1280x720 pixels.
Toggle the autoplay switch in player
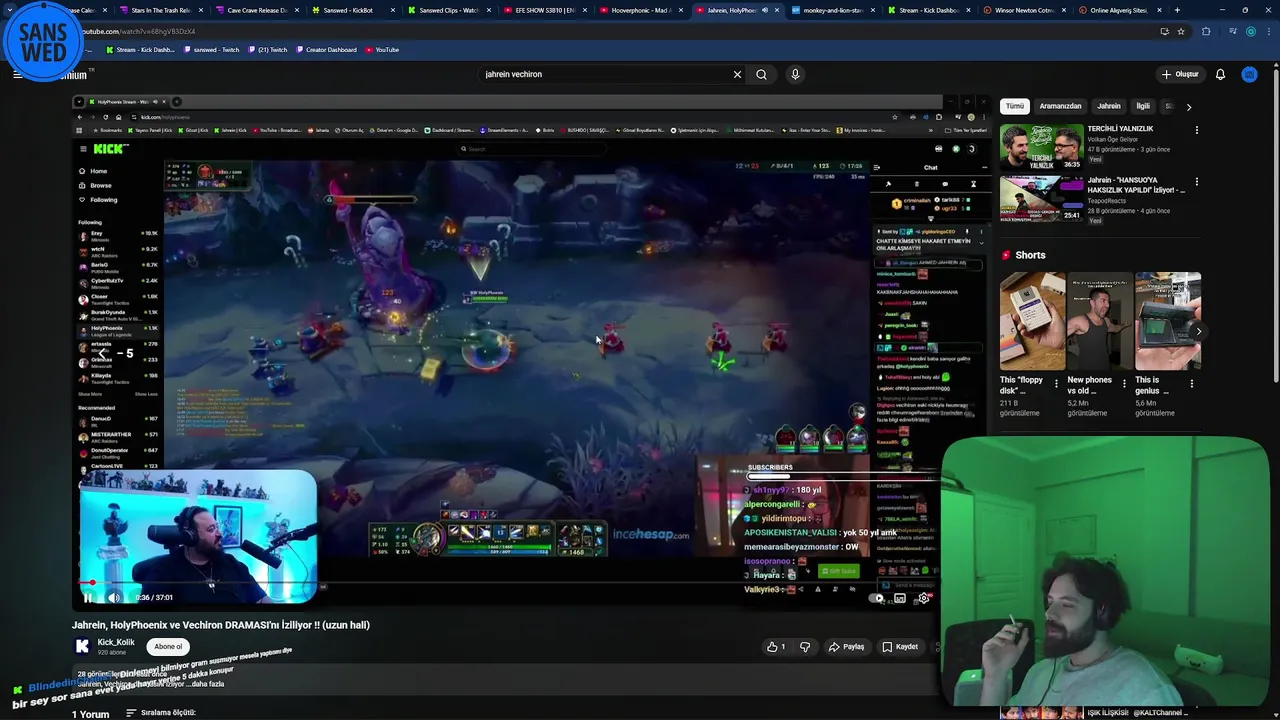point(877,598)
